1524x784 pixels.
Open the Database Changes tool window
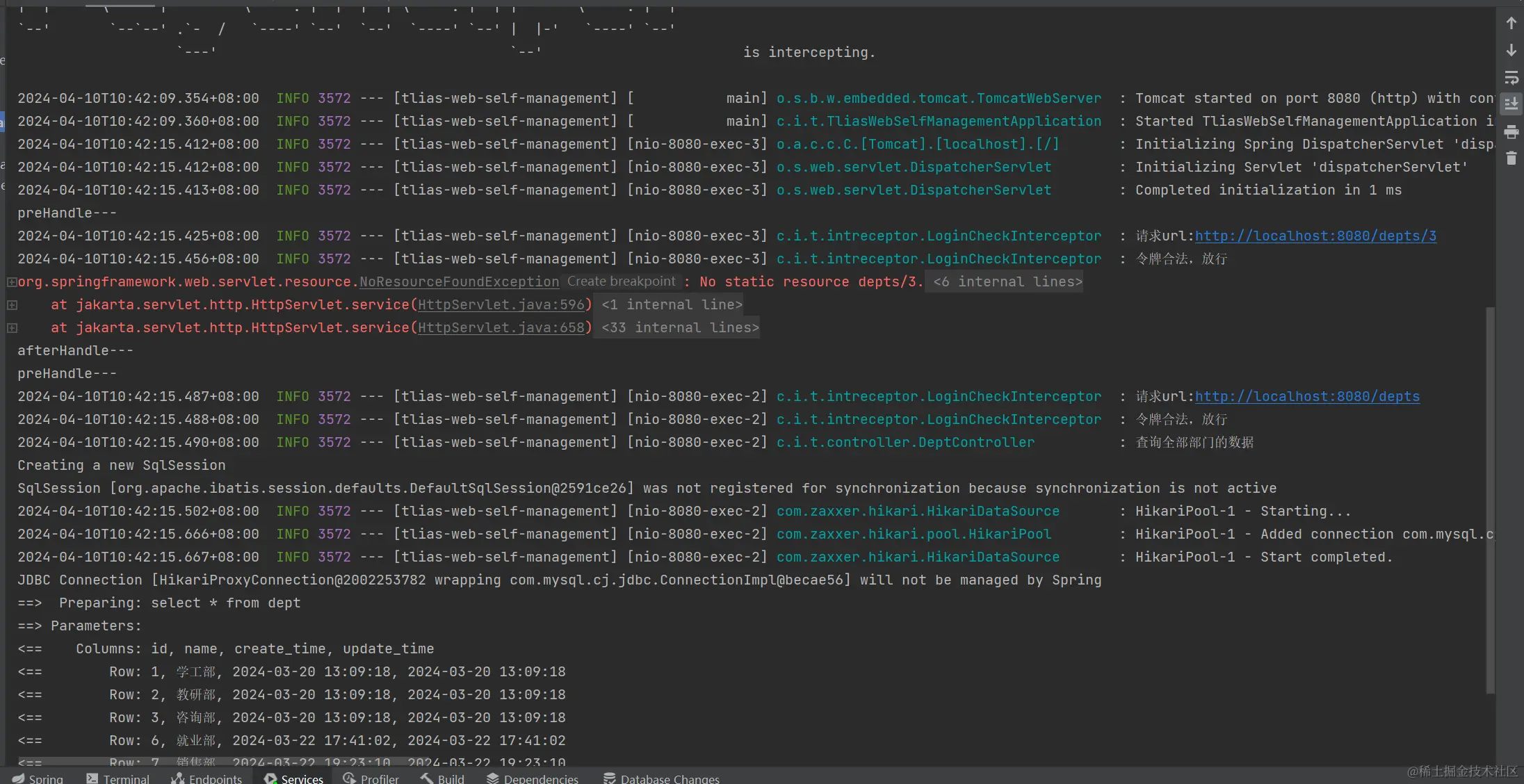661,778
